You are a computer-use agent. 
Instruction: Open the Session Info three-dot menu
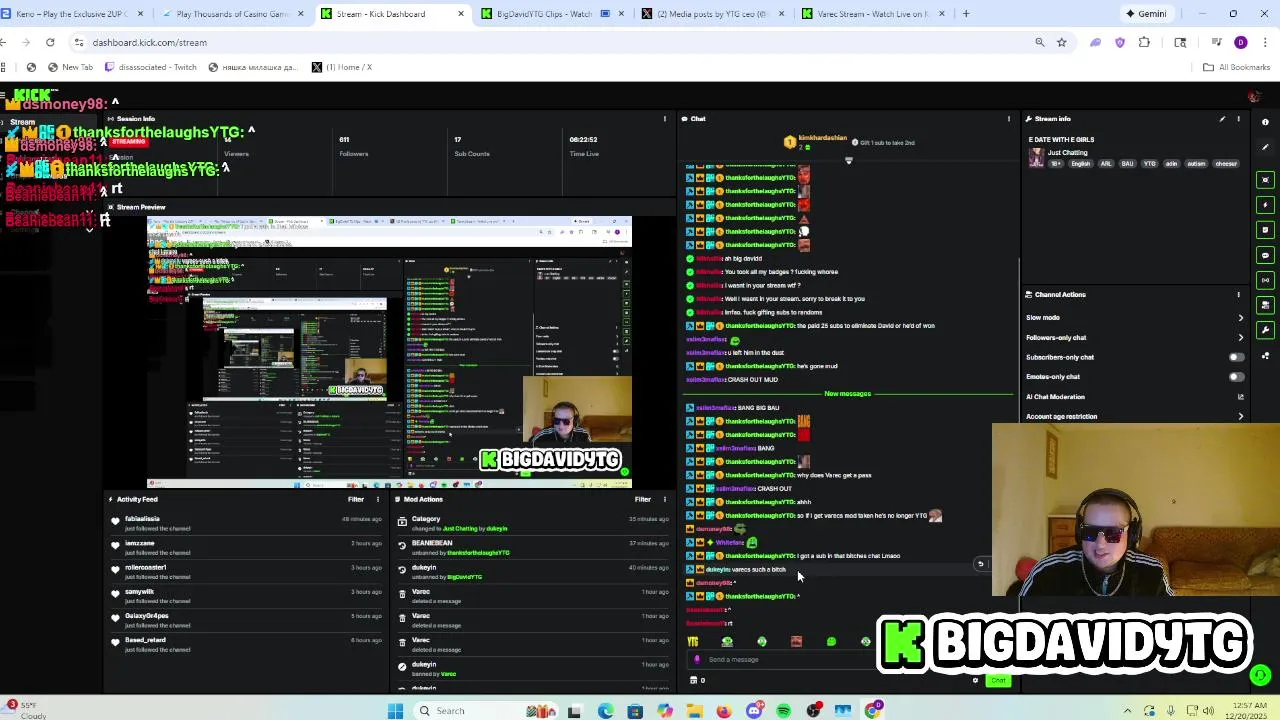pyautogui.click(x=665, y=119)
